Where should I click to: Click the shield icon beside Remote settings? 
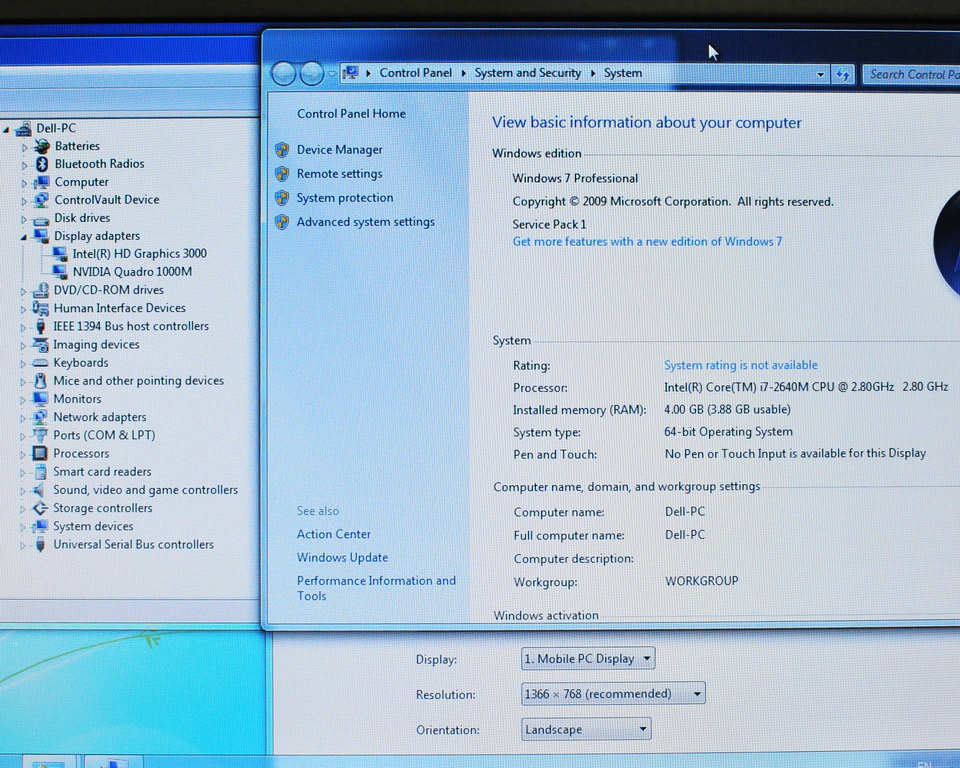click(282, 174)
